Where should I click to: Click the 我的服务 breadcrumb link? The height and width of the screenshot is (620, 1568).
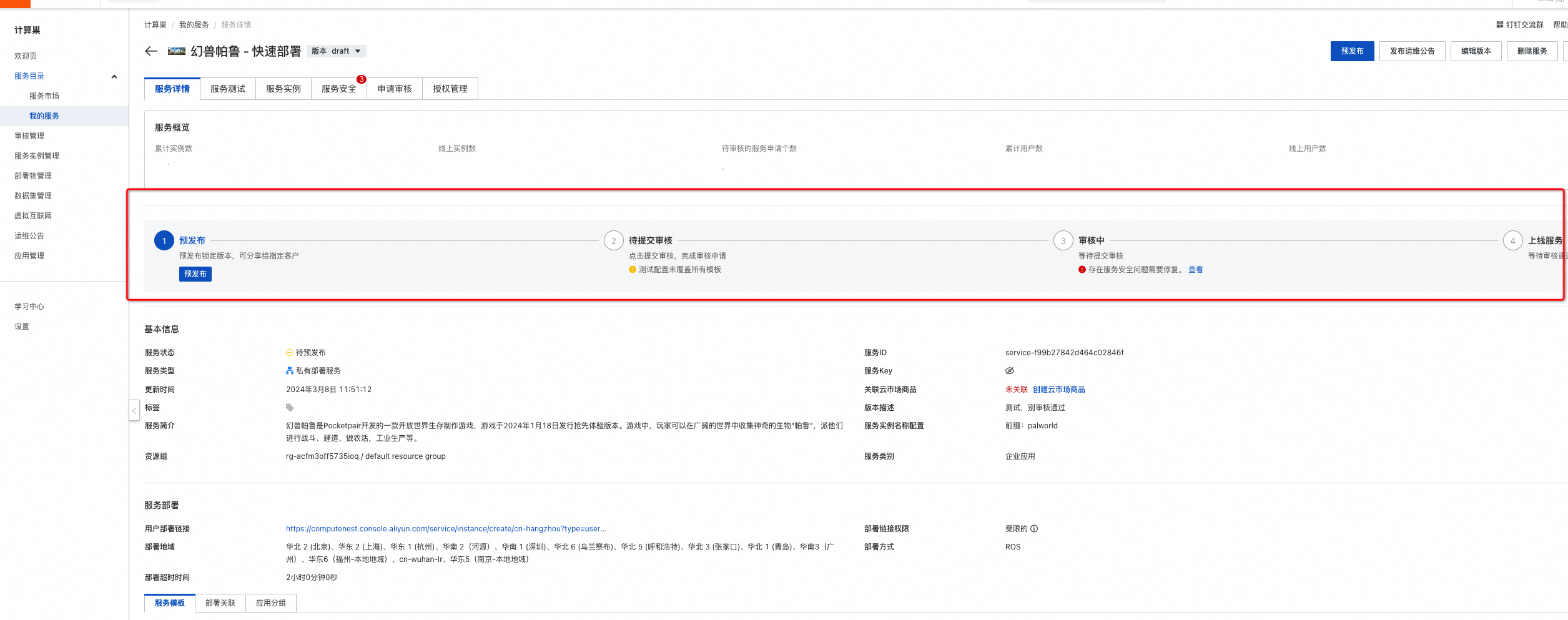coord(194,25)
